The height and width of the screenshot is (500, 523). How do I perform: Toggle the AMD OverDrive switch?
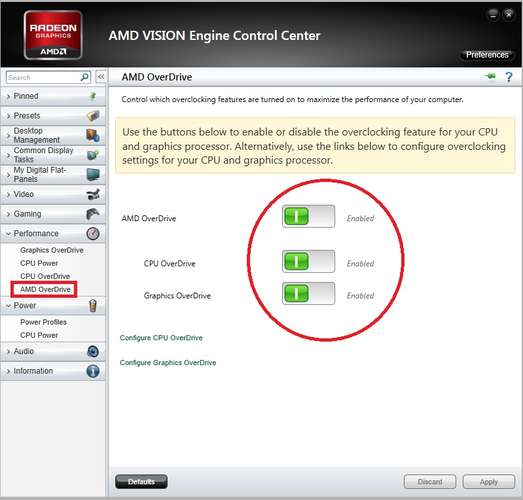coord(308,216)
